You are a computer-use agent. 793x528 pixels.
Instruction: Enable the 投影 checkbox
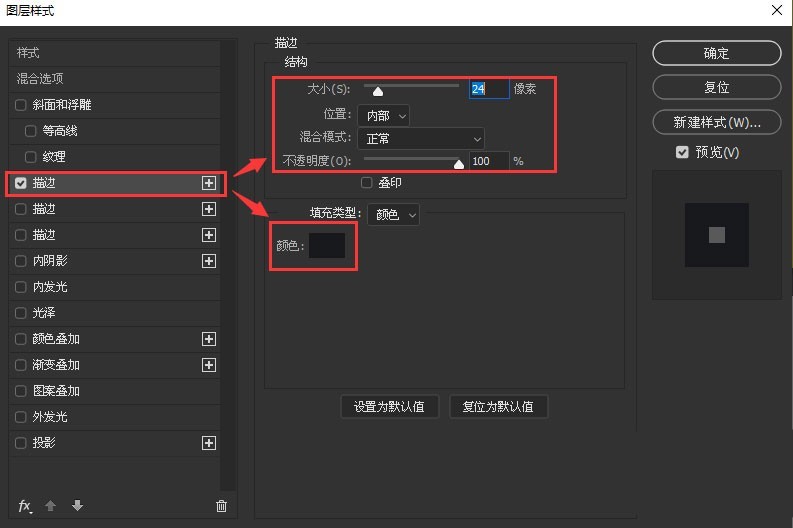[x=21, y=443]
